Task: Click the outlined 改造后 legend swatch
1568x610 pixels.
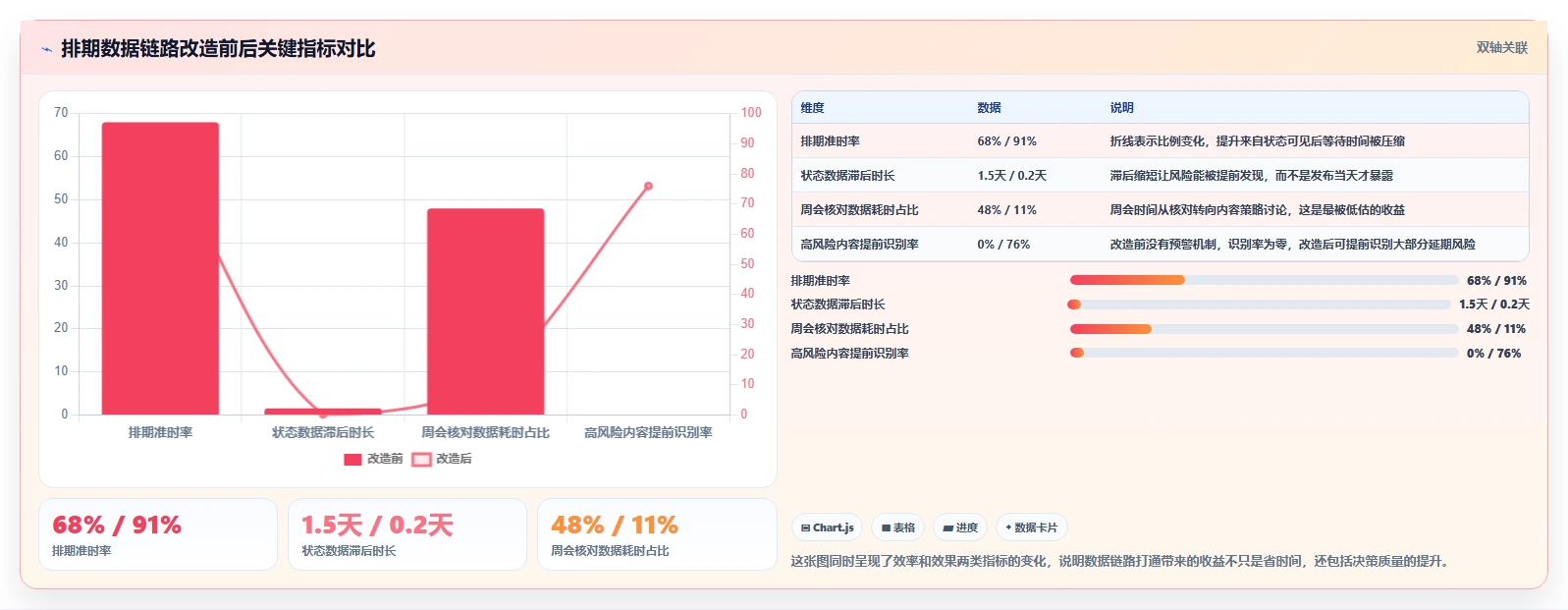Action: tap(421, 459)
